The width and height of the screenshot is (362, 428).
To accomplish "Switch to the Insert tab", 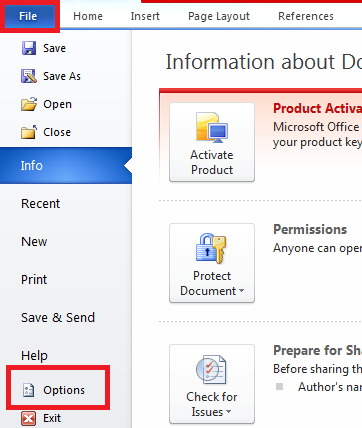I will [x=145, y=16].
